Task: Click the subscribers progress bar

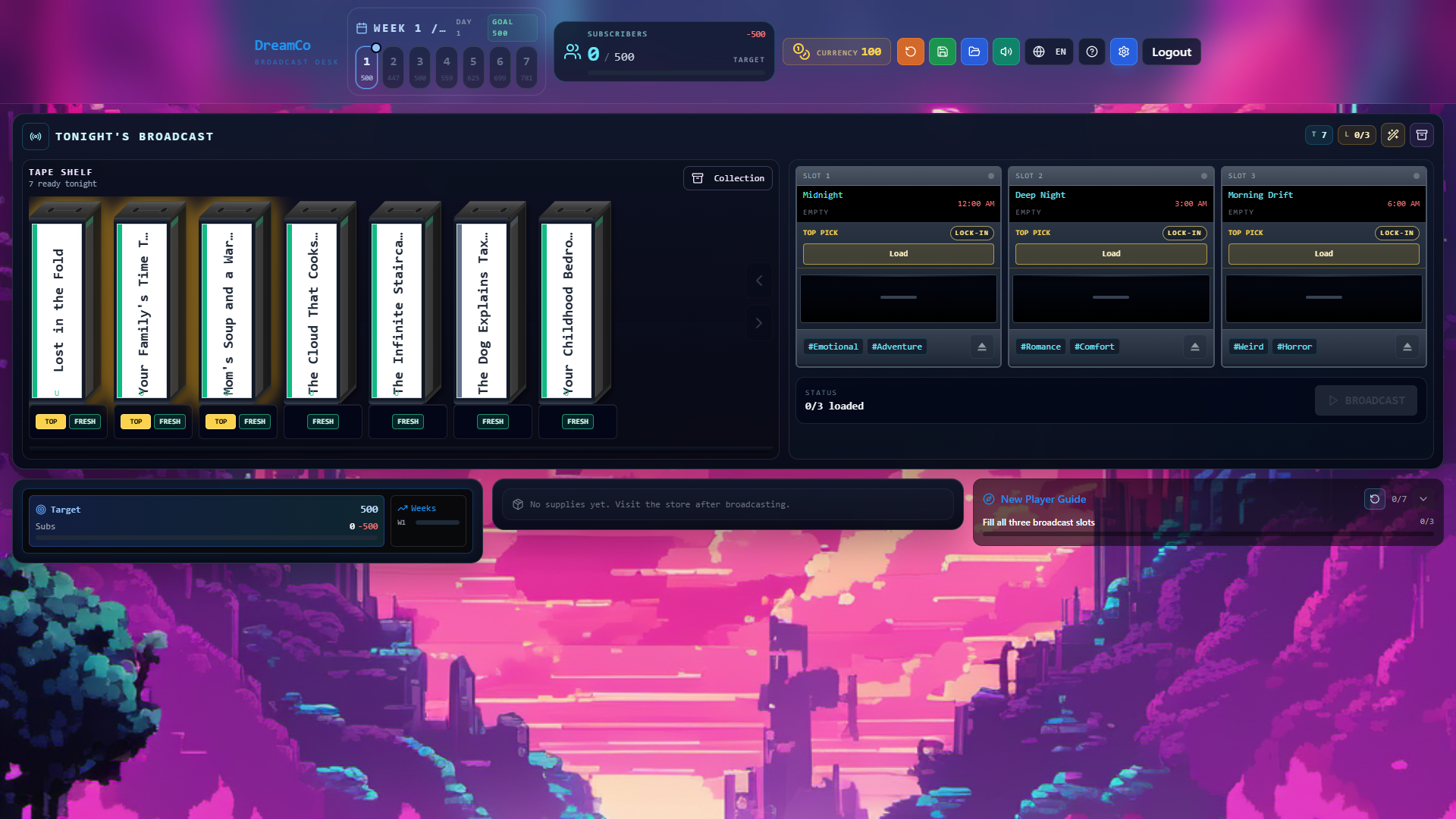Action: click(676, 73)
